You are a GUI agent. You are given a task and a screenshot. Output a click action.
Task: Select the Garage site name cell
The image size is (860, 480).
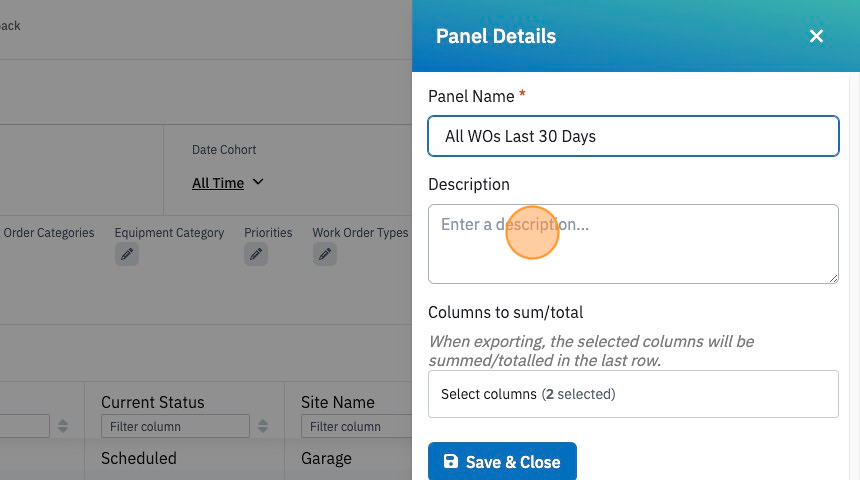(326, 458)
